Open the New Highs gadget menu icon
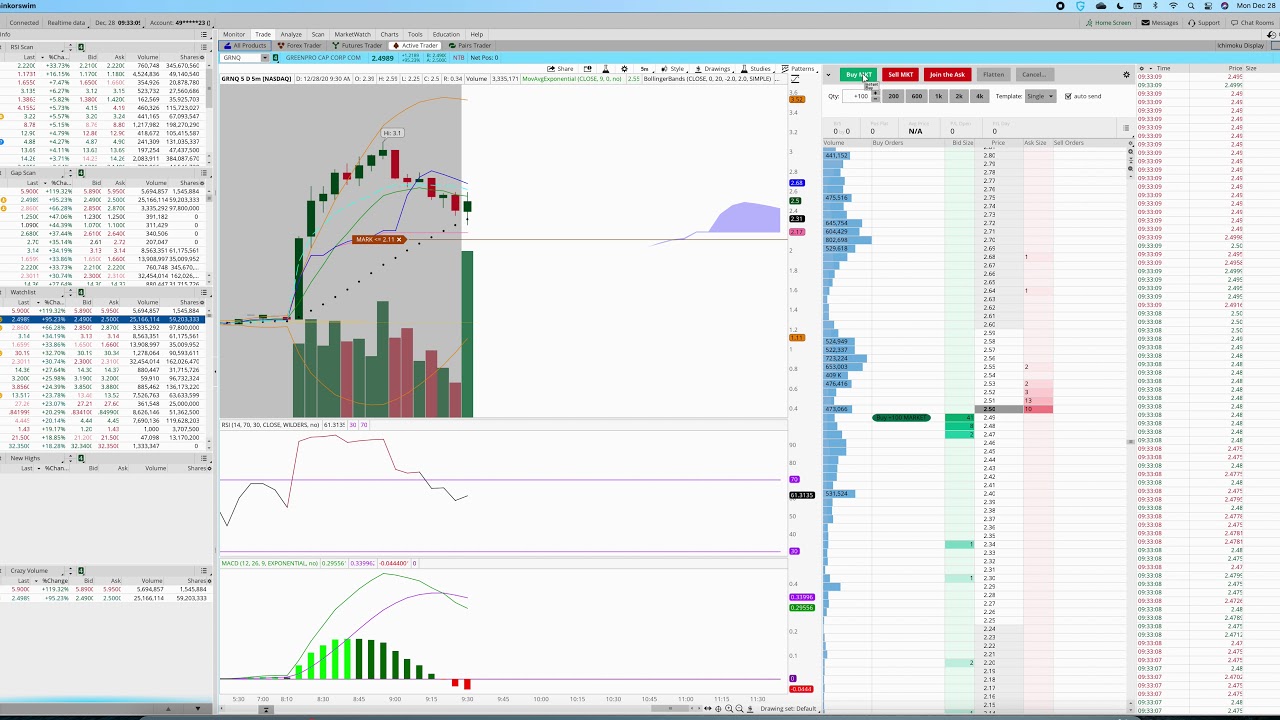1280x720 pixels. 205,458
